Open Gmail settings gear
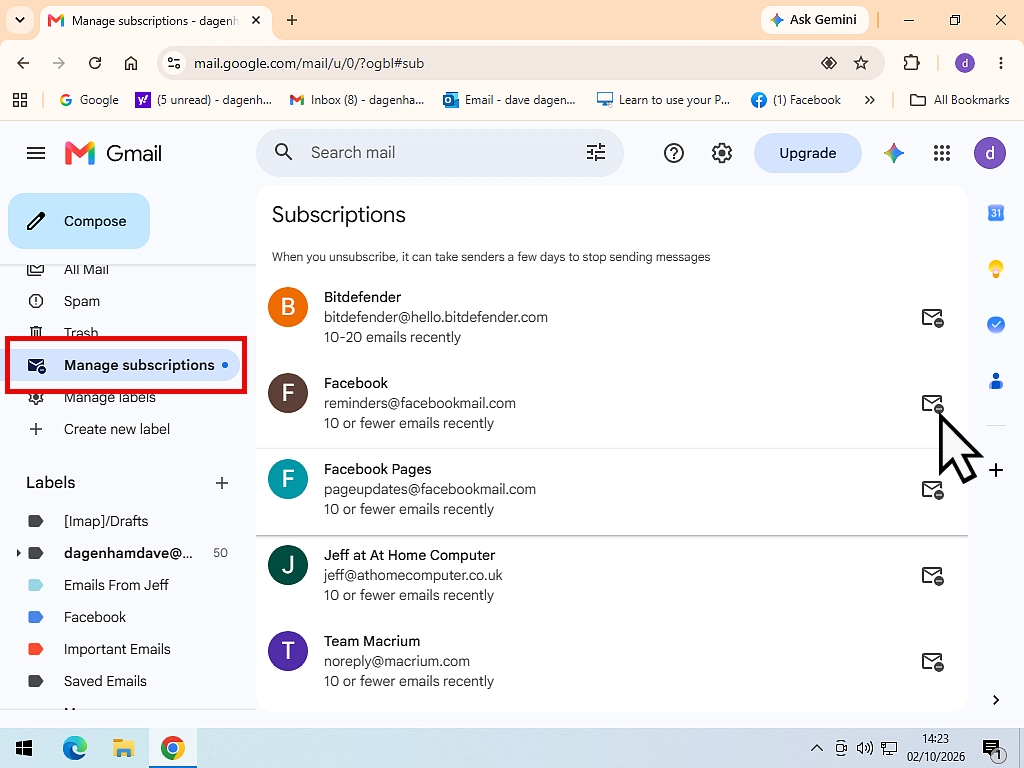1024x768 pixels. [x=722, y=153]
